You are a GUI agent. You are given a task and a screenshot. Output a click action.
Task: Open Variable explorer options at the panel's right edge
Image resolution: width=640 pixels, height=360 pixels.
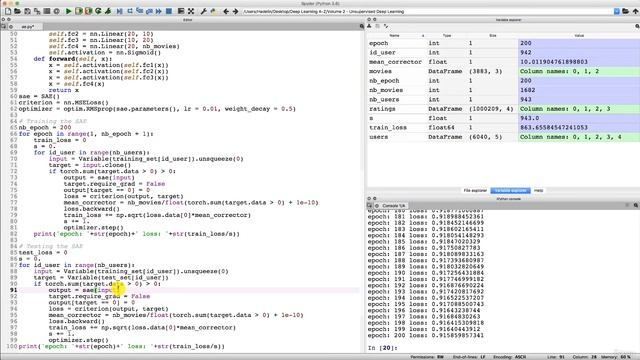pyautogui.click(x=637, y=27)
